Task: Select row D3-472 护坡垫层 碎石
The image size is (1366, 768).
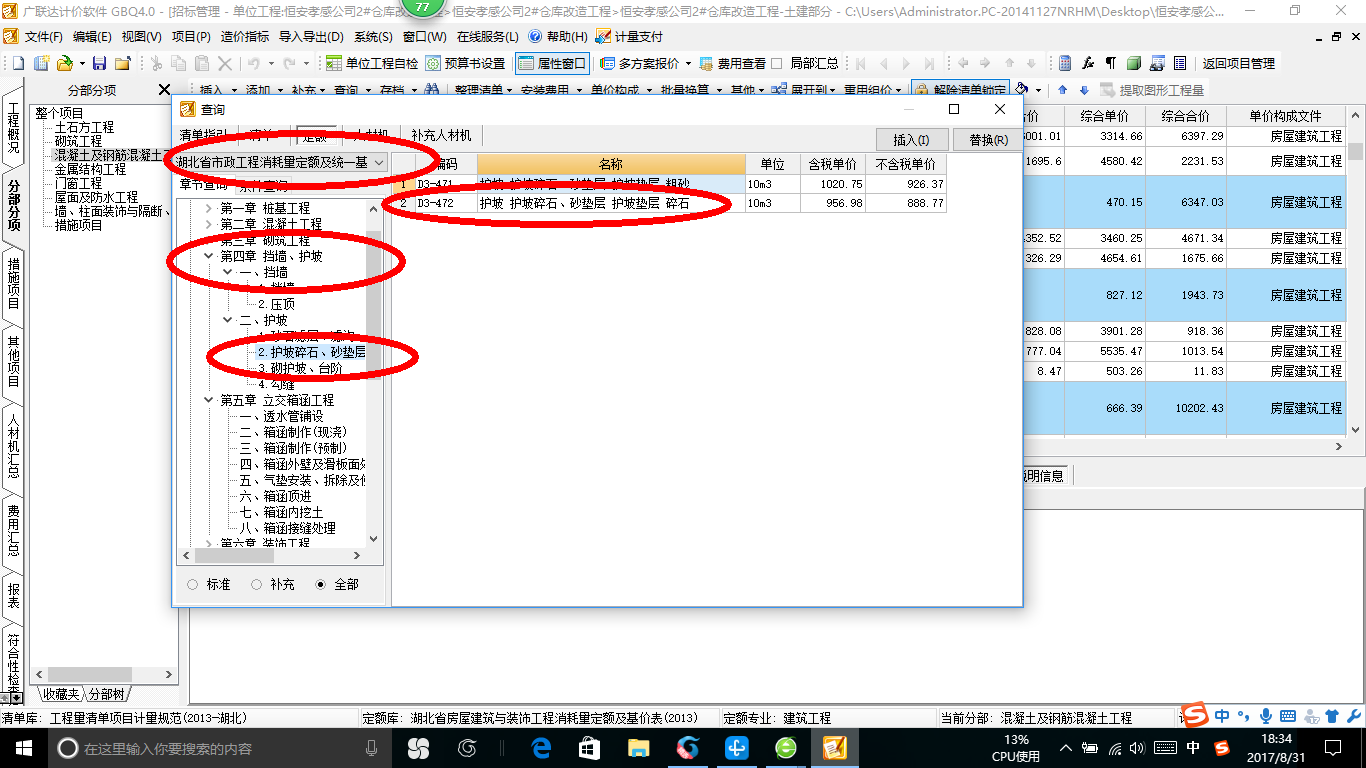Action: (668, 203)
